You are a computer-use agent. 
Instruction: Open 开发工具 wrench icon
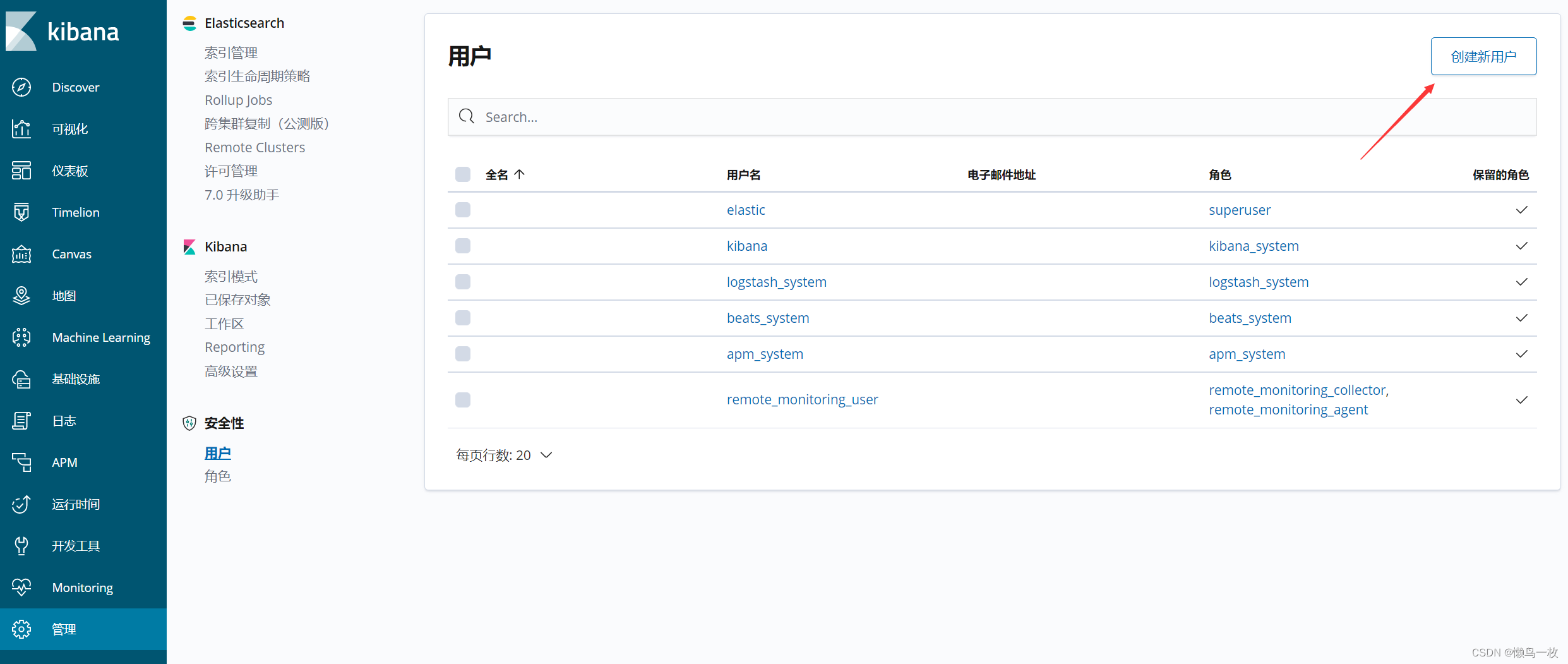point(21,546)
